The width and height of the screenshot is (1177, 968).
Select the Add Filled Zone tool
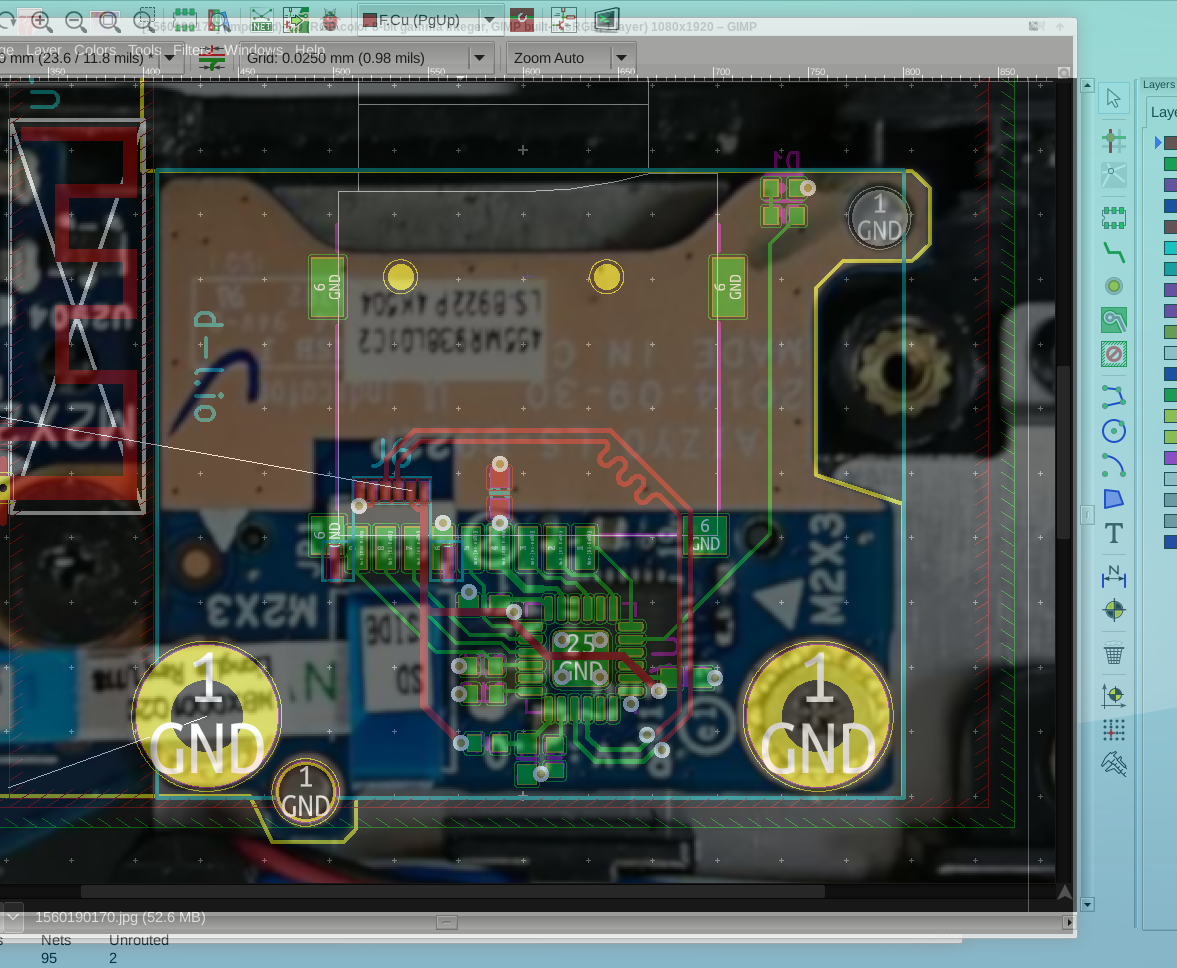[x=1114, y=320]
